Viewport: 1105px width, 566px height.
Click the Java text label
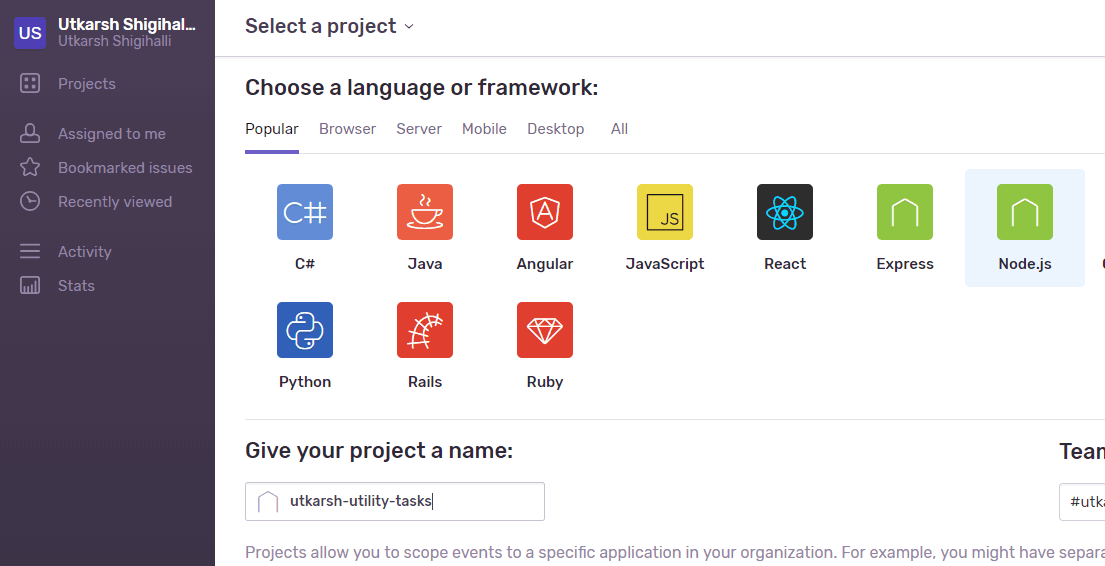(424, 264)
